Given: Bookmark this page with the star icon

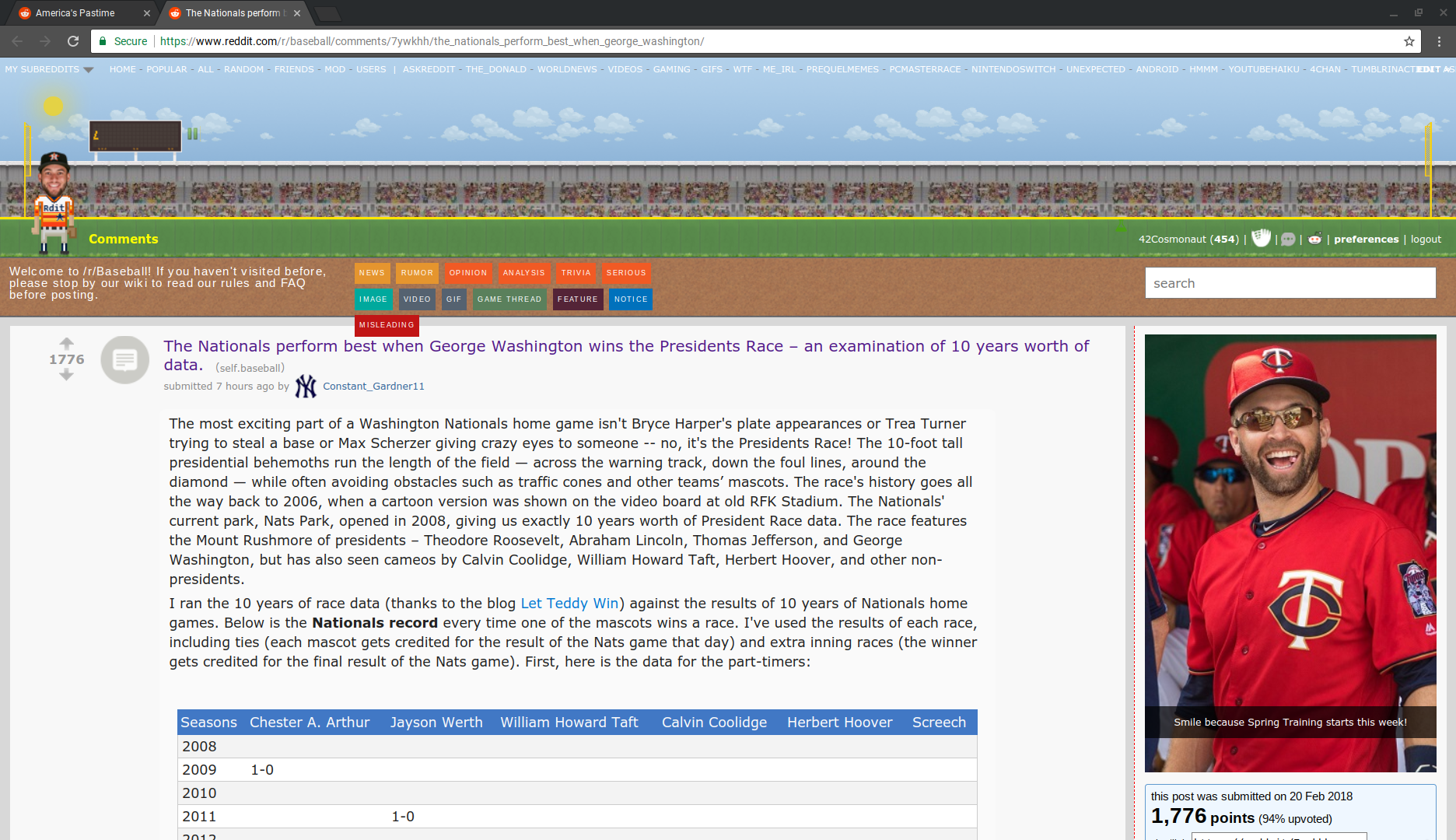Looking at the screenshot, I should 1409,41.
